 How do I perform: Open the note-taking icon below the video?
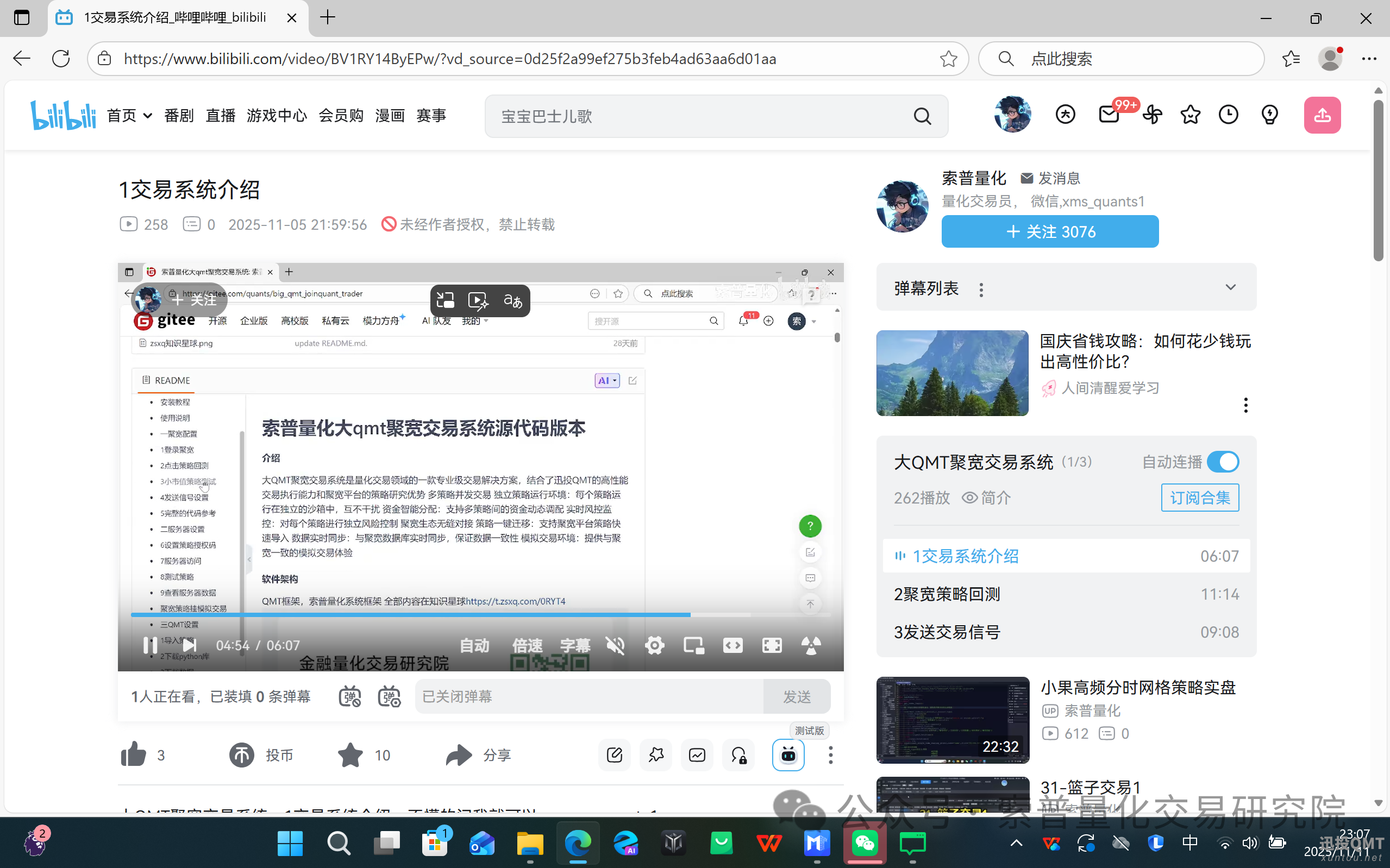(613, 755)
